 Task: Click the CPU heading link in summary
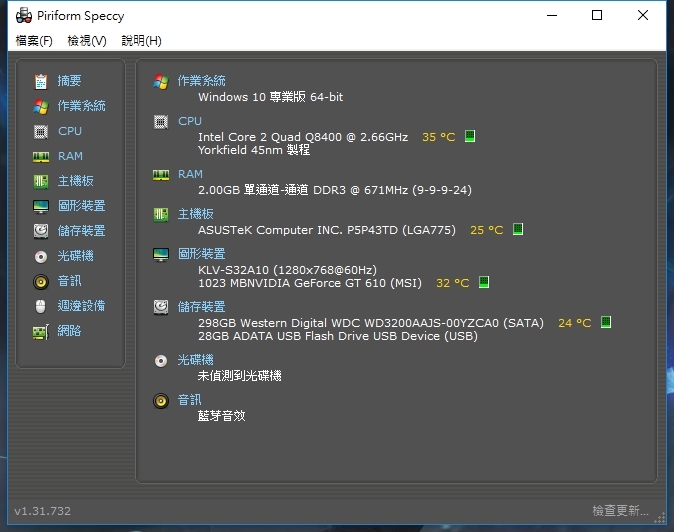(x=190, y=121)
